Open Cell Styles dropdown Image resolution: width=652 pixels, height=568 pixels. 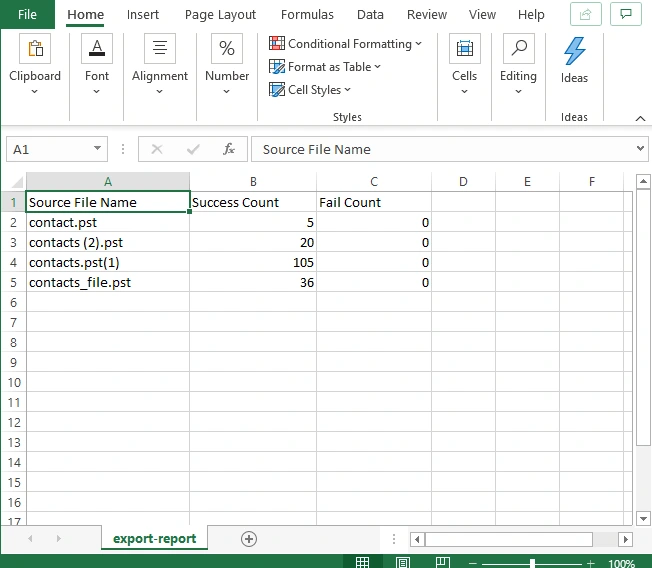[310, 90]
